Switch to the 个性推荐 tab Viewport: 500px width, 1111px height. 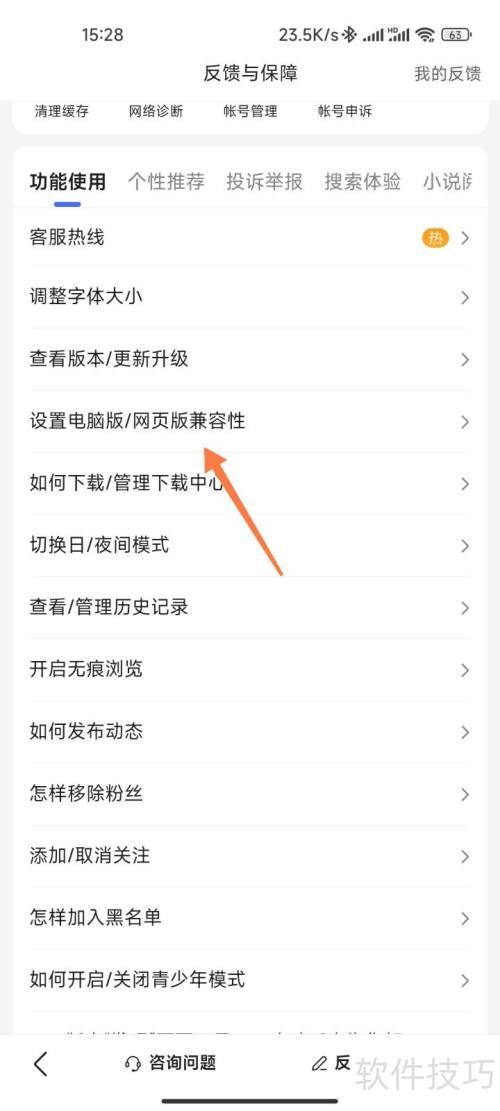point(166,181)
